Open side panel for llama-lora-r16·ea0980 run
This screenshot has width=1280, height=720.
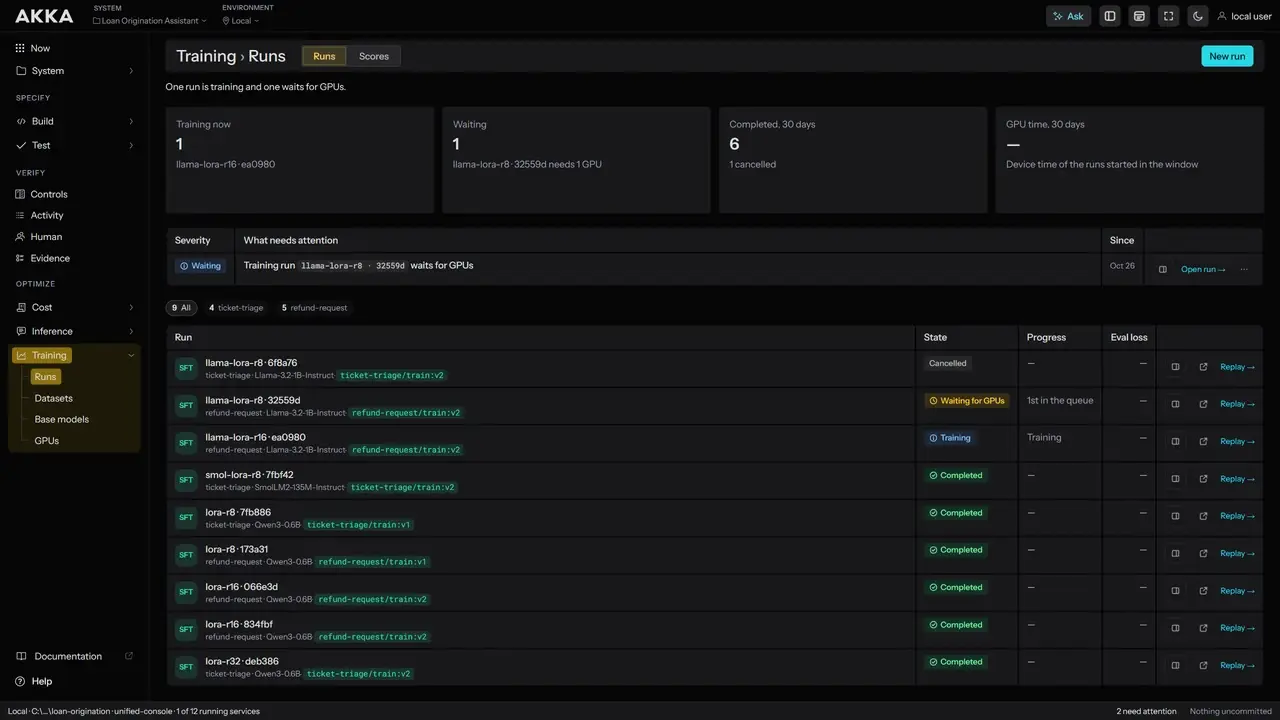click(x=1175, y=442)
